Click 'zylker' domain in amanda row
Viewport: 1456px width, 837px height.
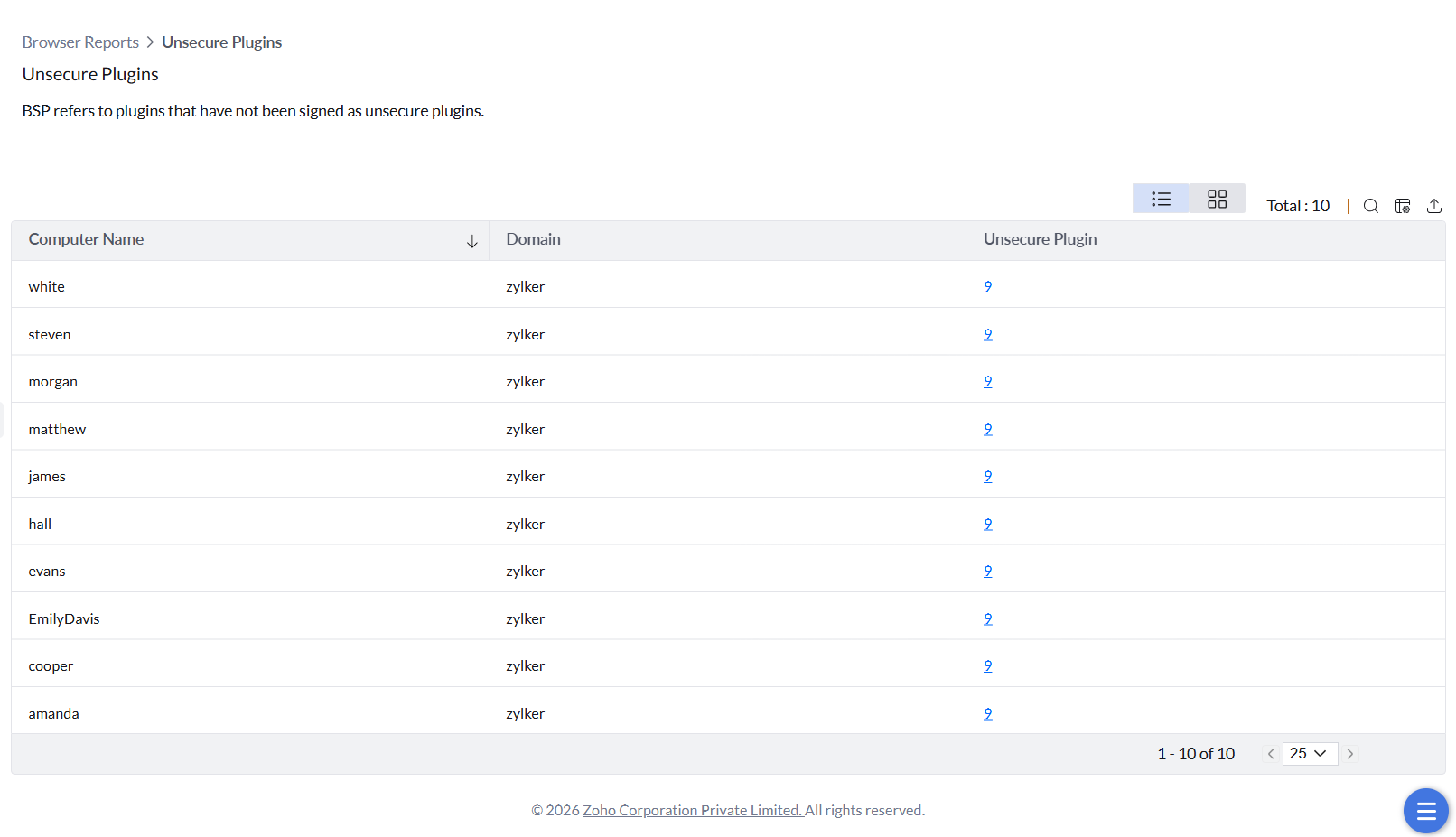coord(525,714)
